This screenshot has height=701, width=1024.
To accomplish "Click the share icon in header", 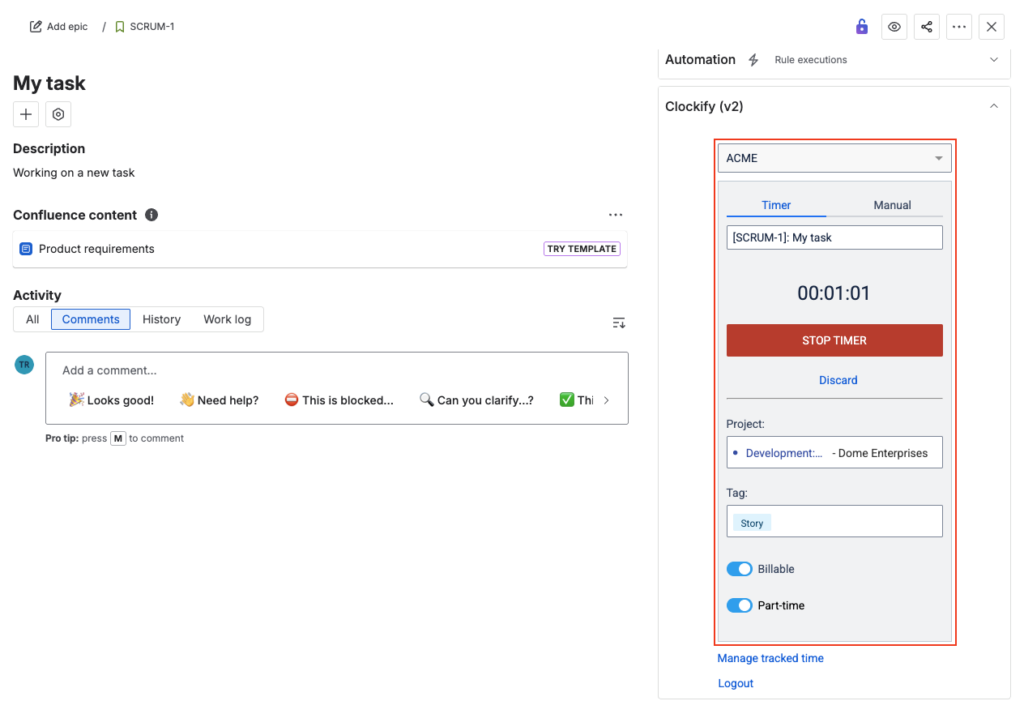I will 927,27.
